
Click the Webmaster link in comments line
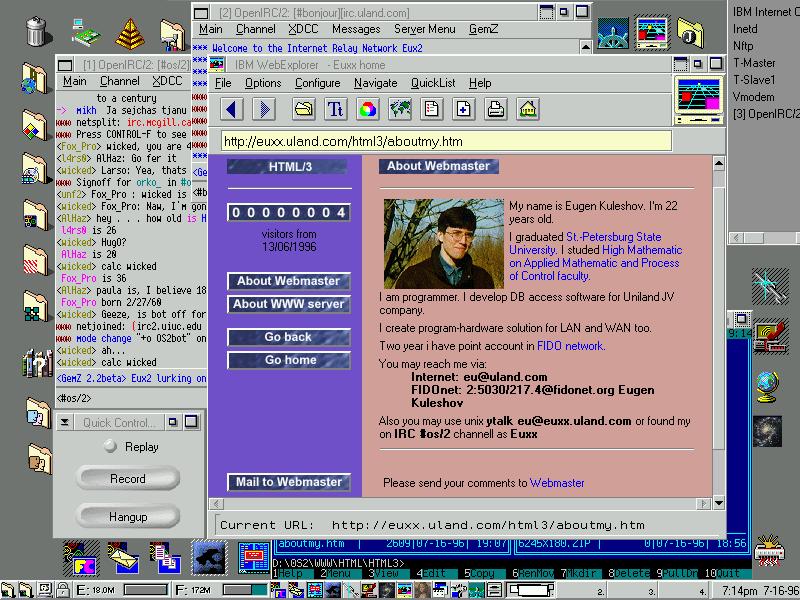click(557, 483)
